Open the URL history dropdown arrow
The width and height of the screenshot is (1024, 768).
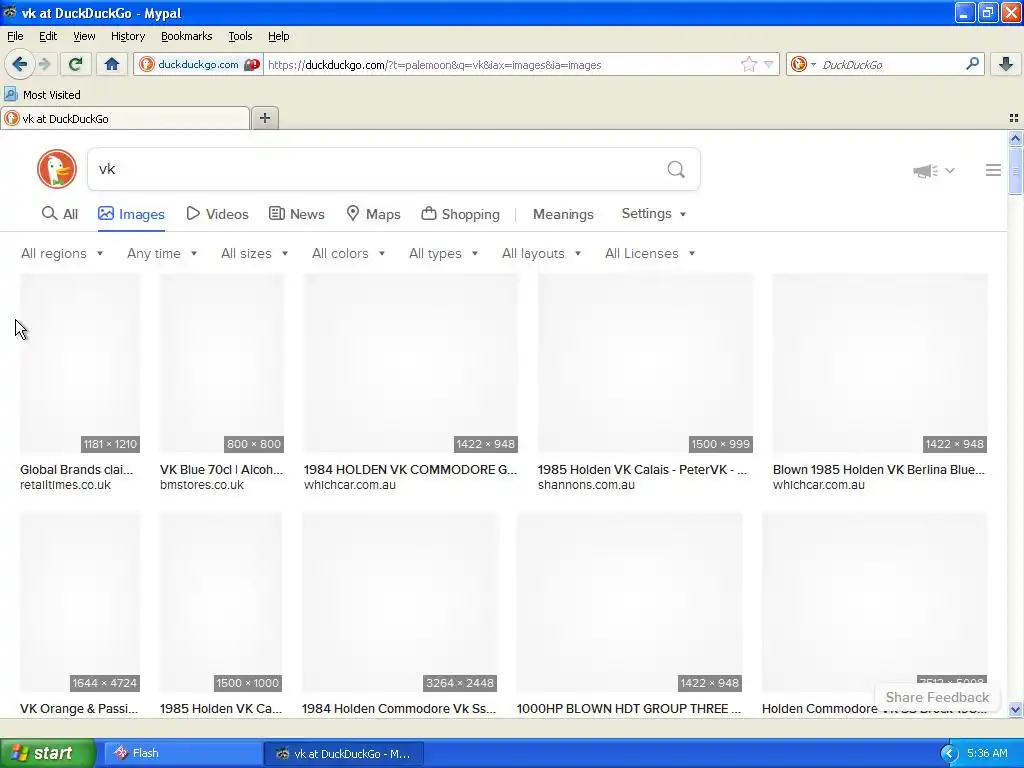point(769,64)
